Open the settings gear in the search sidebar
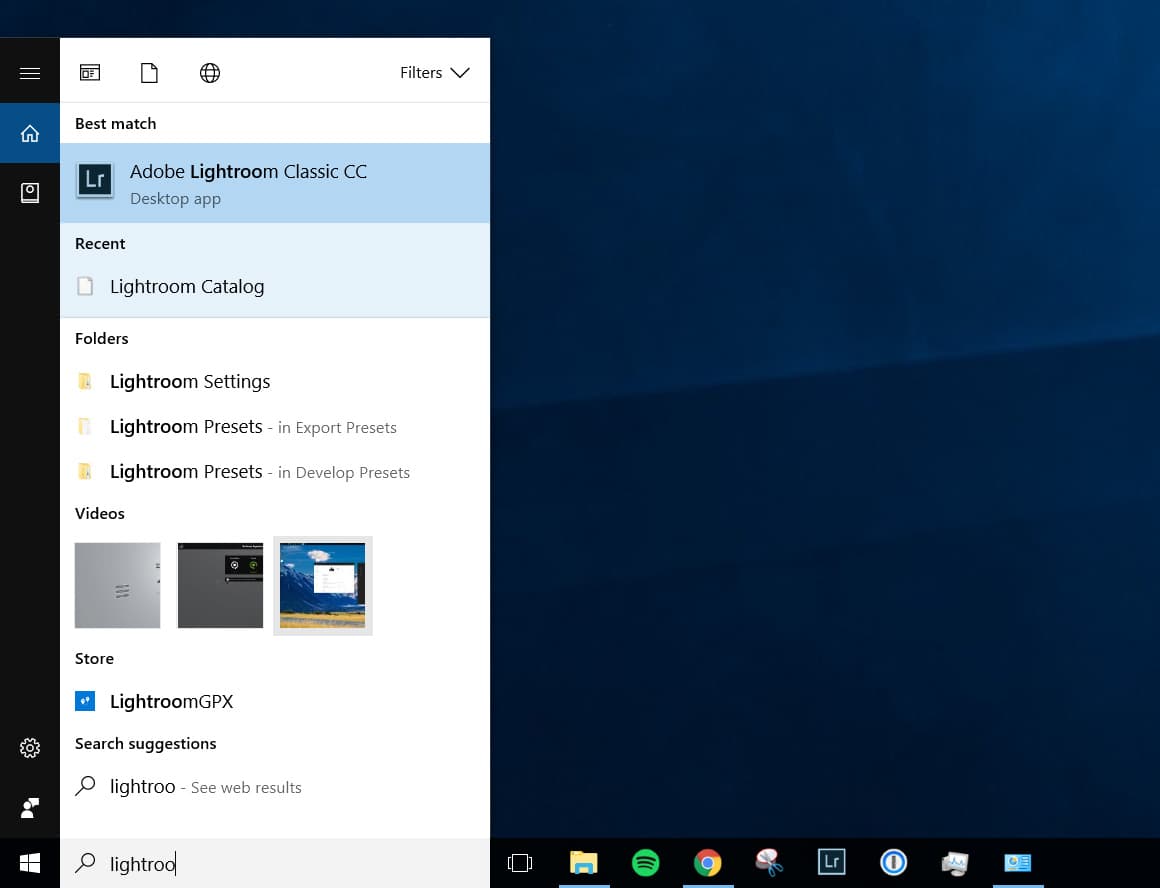Image resolution: width=1160 pixels, height=888 pixels. [x=30, y=748]
